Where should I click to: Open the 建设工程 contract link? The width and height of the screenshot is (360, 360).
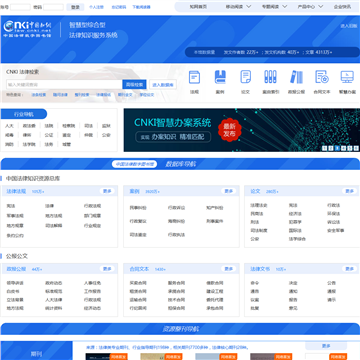point(215,291)
